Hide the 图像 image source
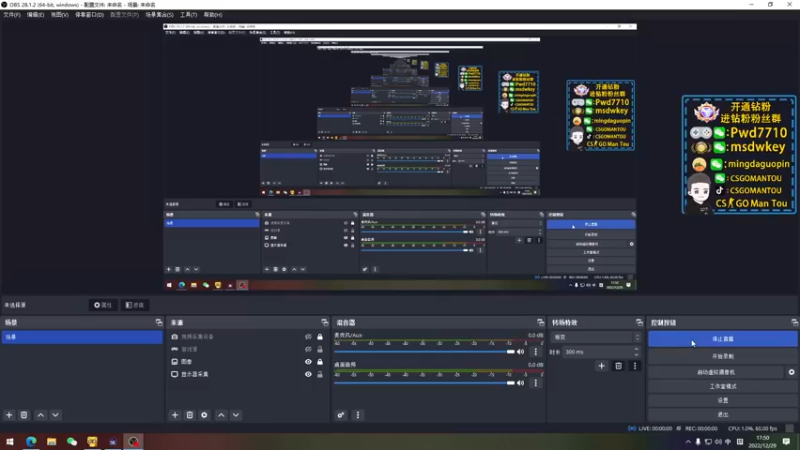 click(x=308, y=362)
